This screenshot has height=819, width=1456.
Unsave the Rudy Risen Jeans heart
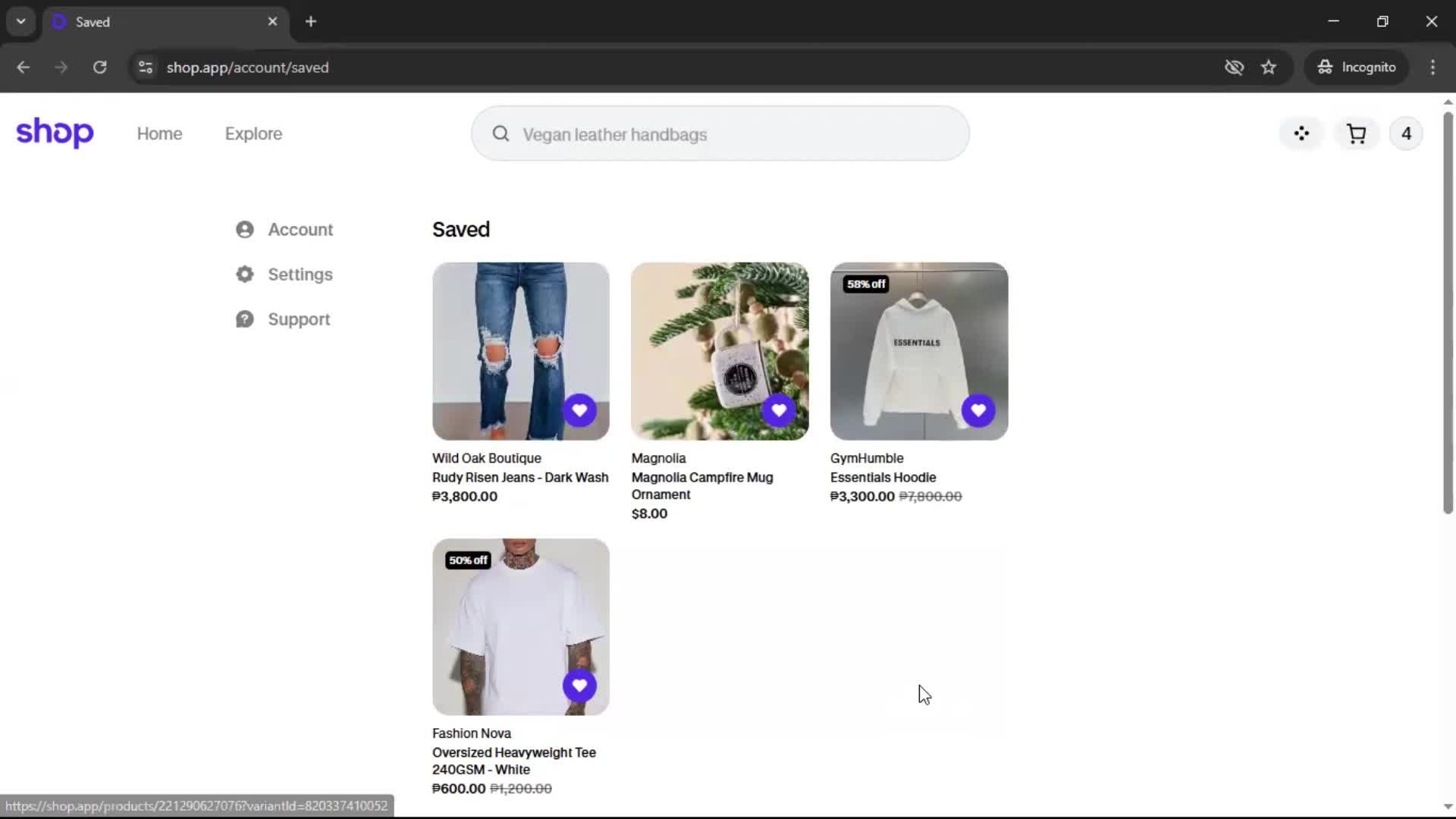579,410
